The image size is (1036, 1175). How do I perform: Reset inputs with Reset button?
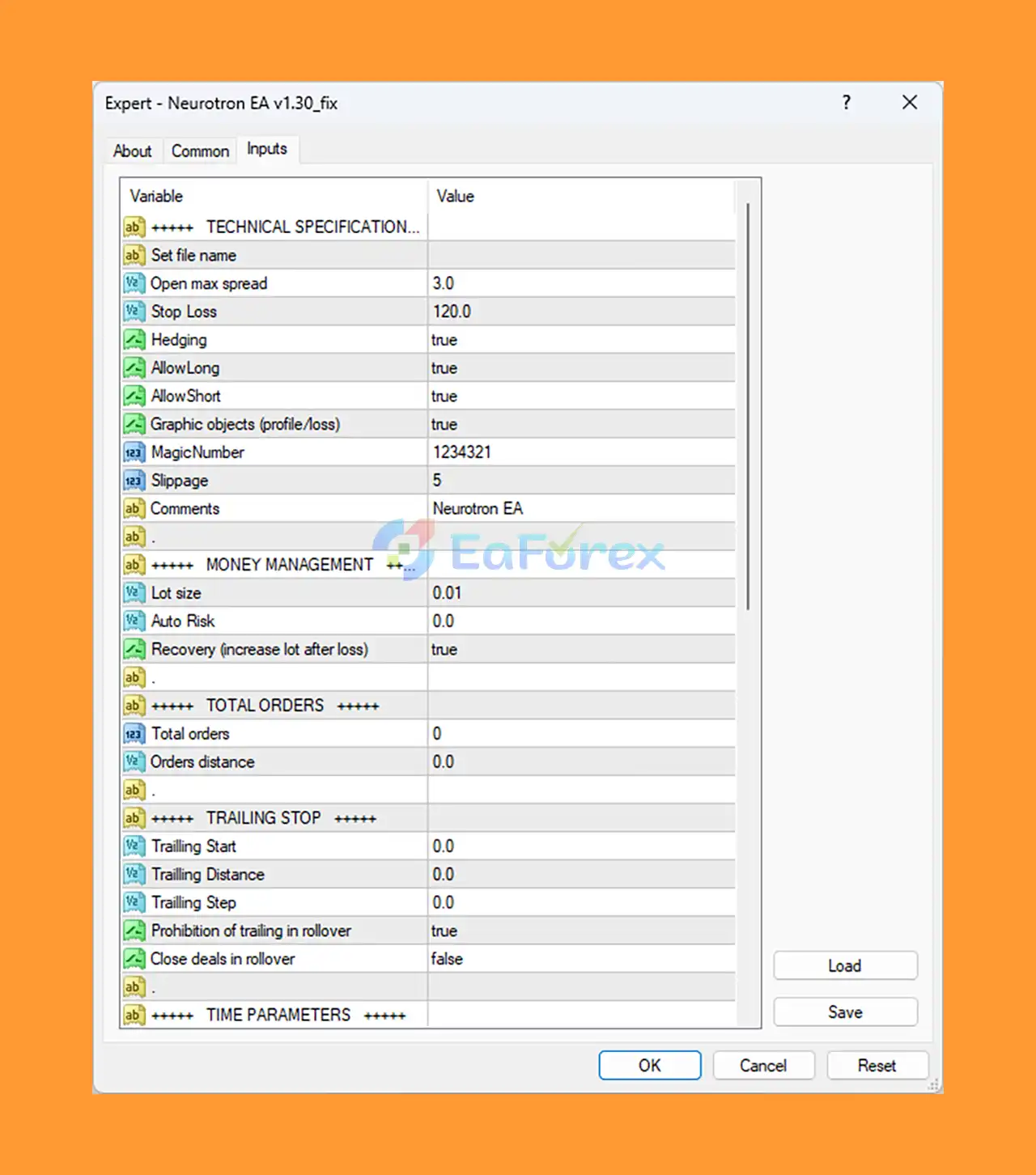coord(877,1066)
